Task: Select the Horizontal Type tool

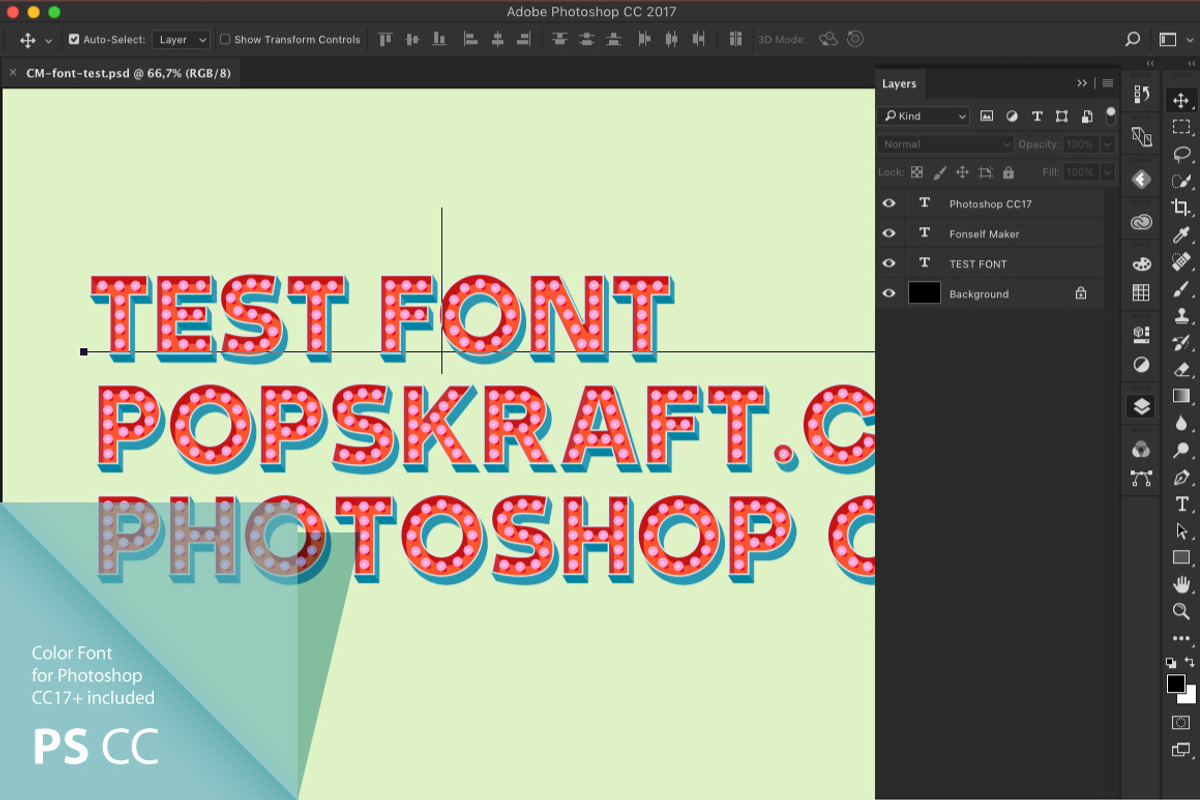Action: [1181, 504]
